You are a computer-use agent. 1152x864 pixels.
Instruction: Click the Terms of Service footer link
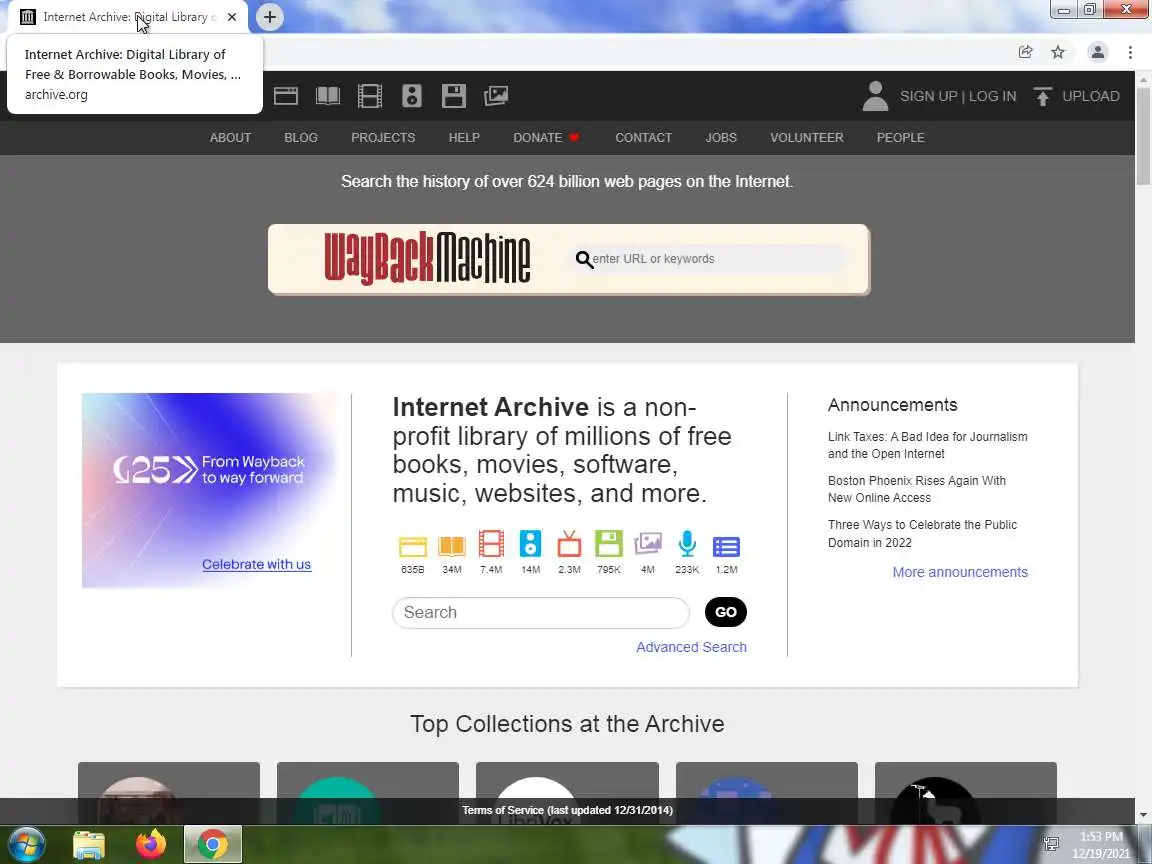(567, 810)
